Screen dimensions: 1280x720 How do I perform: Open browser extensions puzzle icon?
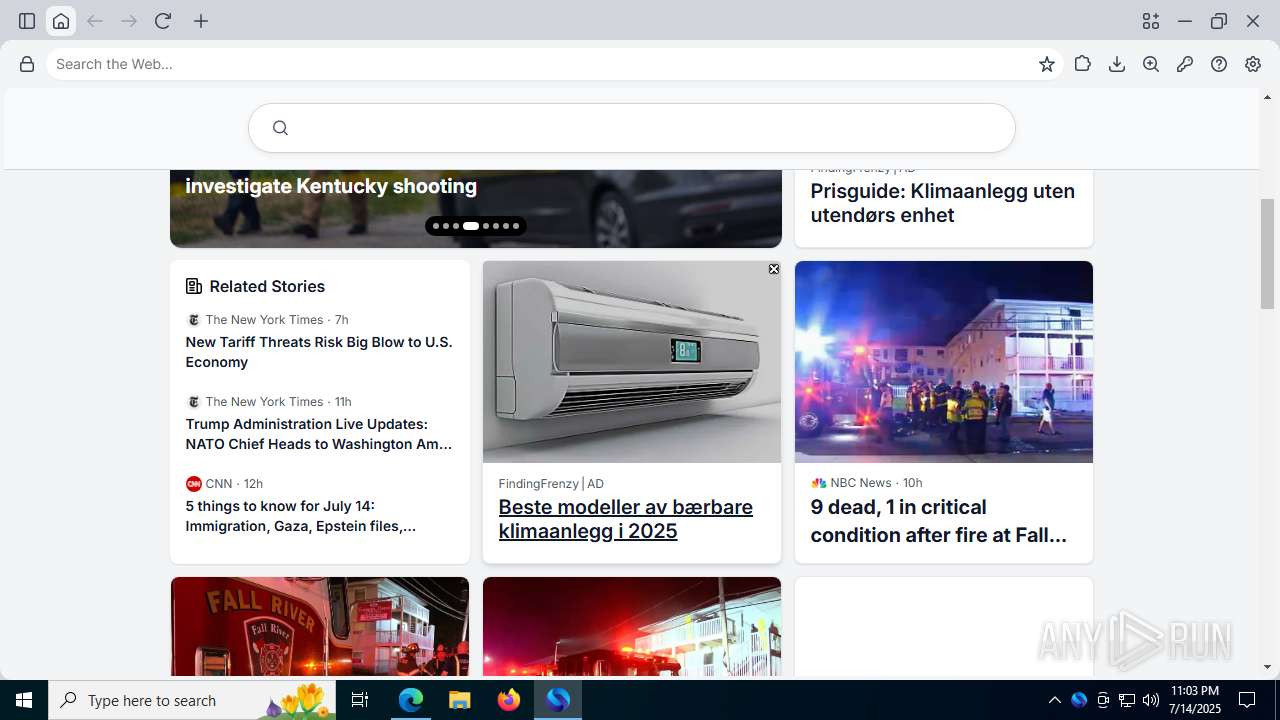[x=1083, y=64]
